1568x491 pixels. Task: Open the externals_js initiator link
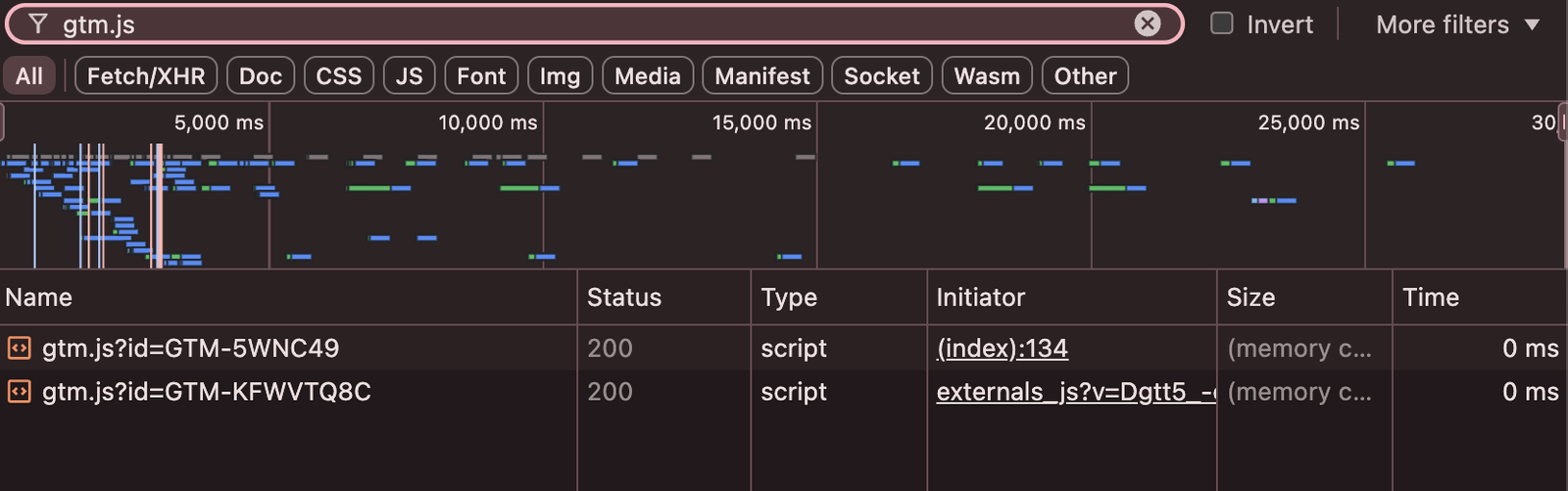coord(1075,392)
